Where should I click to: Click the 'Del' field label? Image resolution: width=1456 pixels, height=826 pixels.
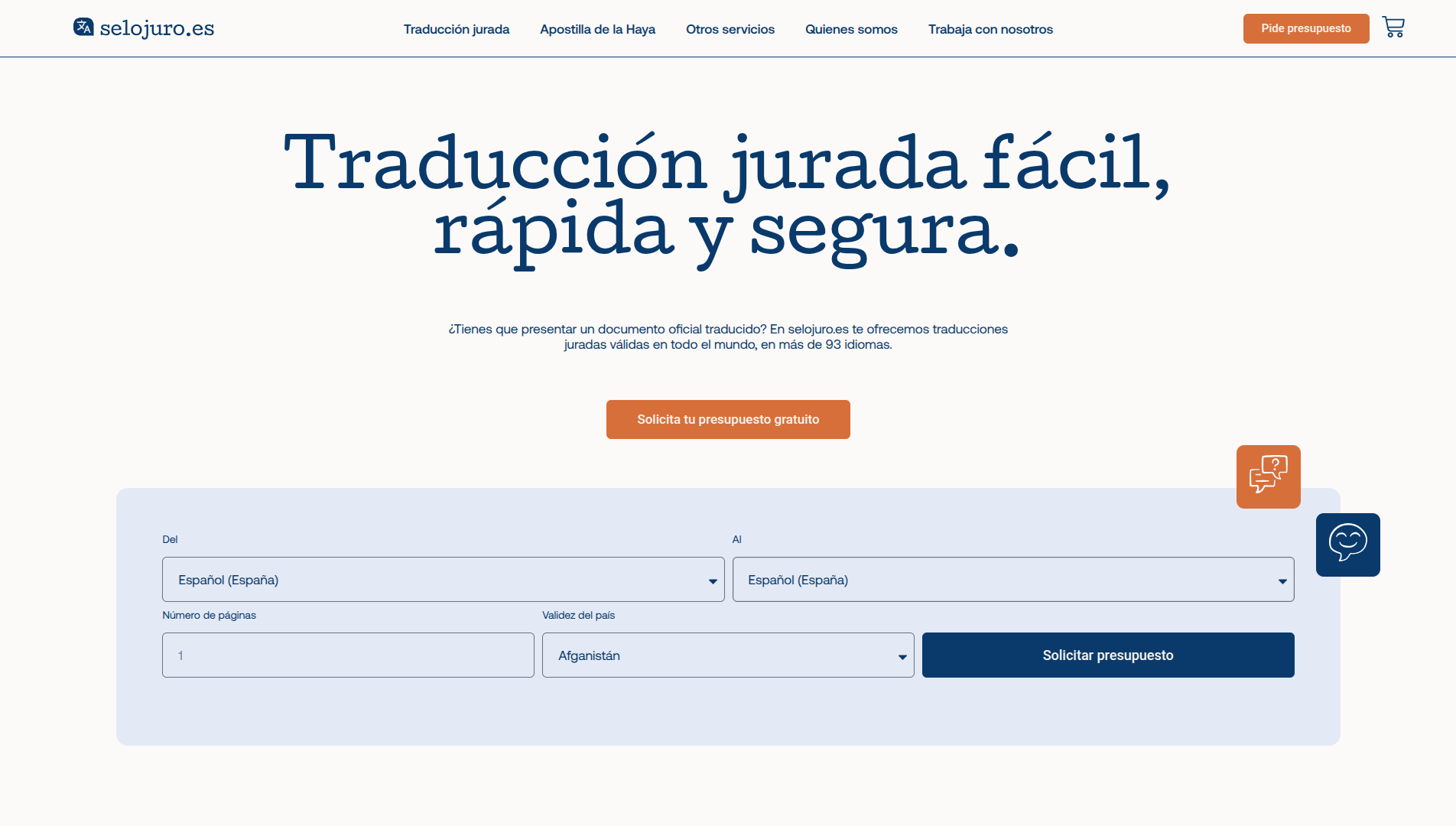tap(170, 539)
